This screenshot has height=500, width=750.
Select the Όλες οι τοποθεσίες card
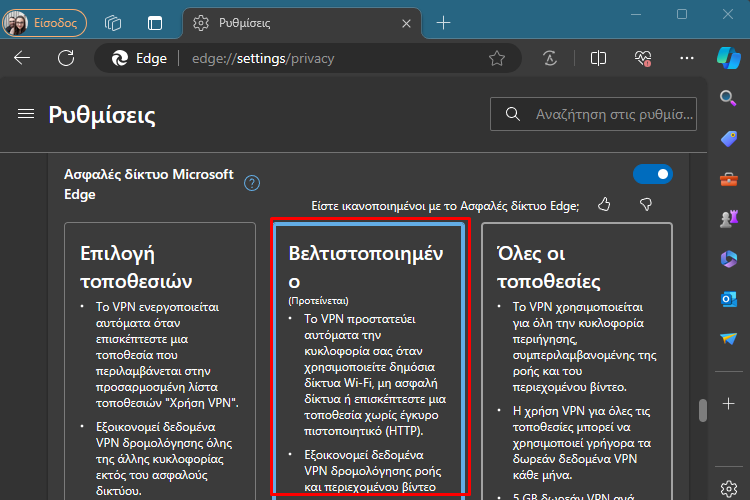point(577,361)
